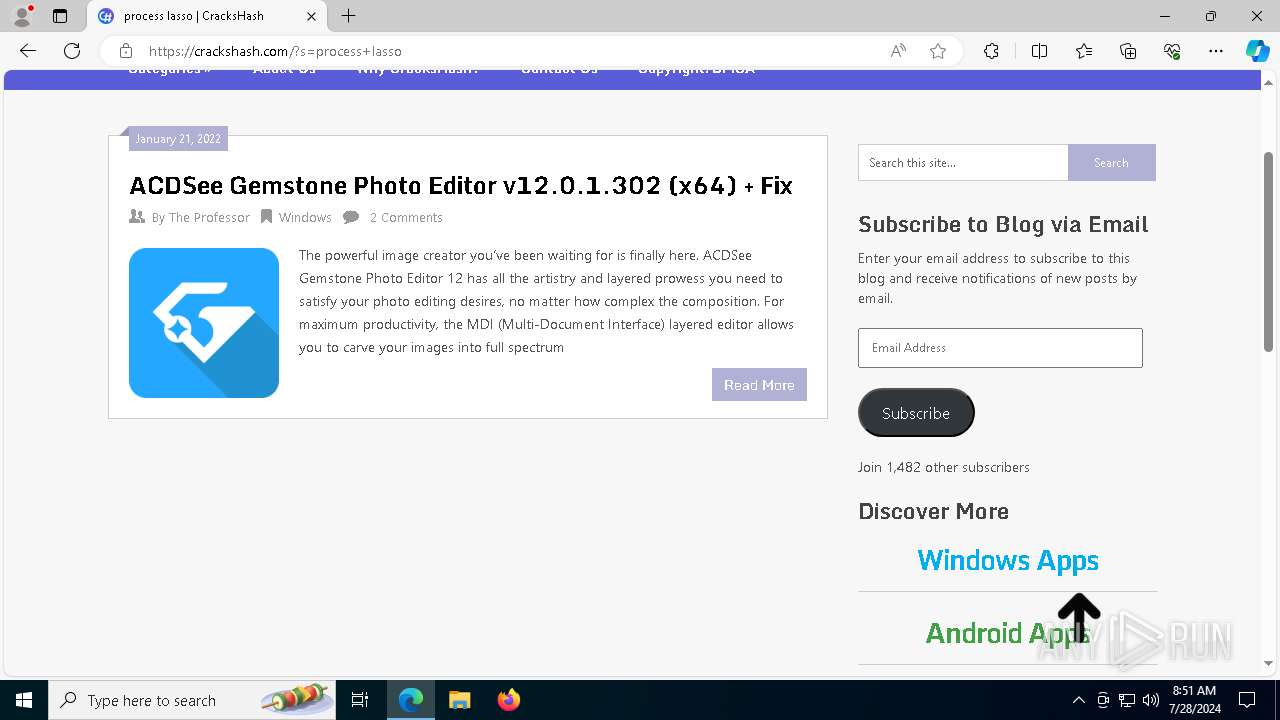
Task: Open the Android Apps link
Action: (1008, 633)
